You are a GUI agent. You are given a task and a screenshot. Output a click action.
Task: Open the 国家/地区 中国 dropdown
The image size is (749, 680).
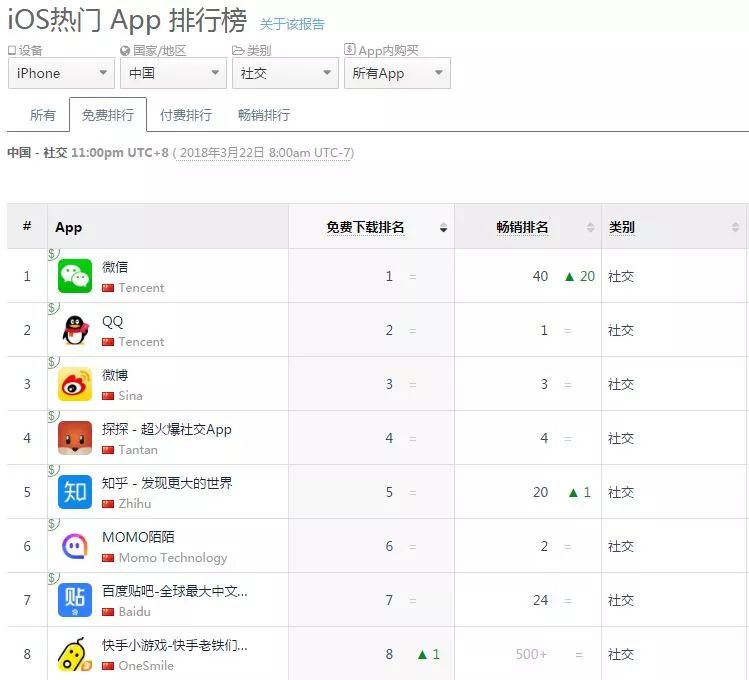(173, 73)
